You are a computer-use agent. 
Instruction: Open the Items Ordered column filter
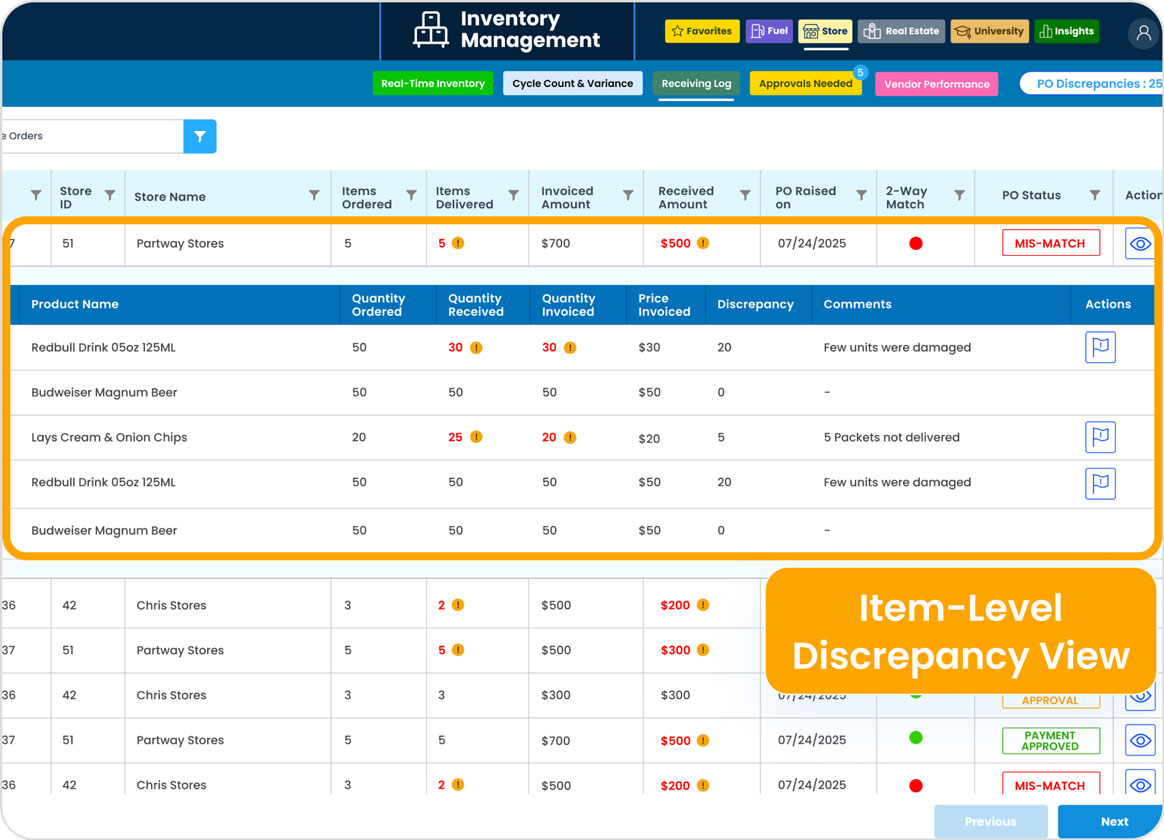pos(409,194)
